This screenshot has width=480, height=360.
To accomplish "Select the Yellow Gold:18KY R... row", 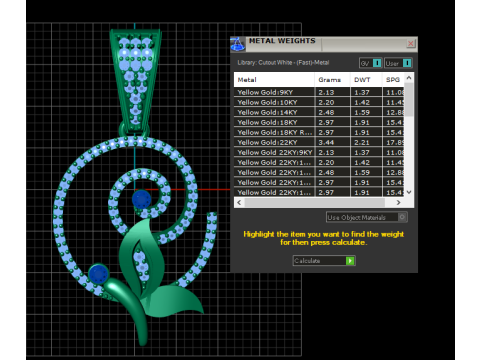I will pos(319,132).
